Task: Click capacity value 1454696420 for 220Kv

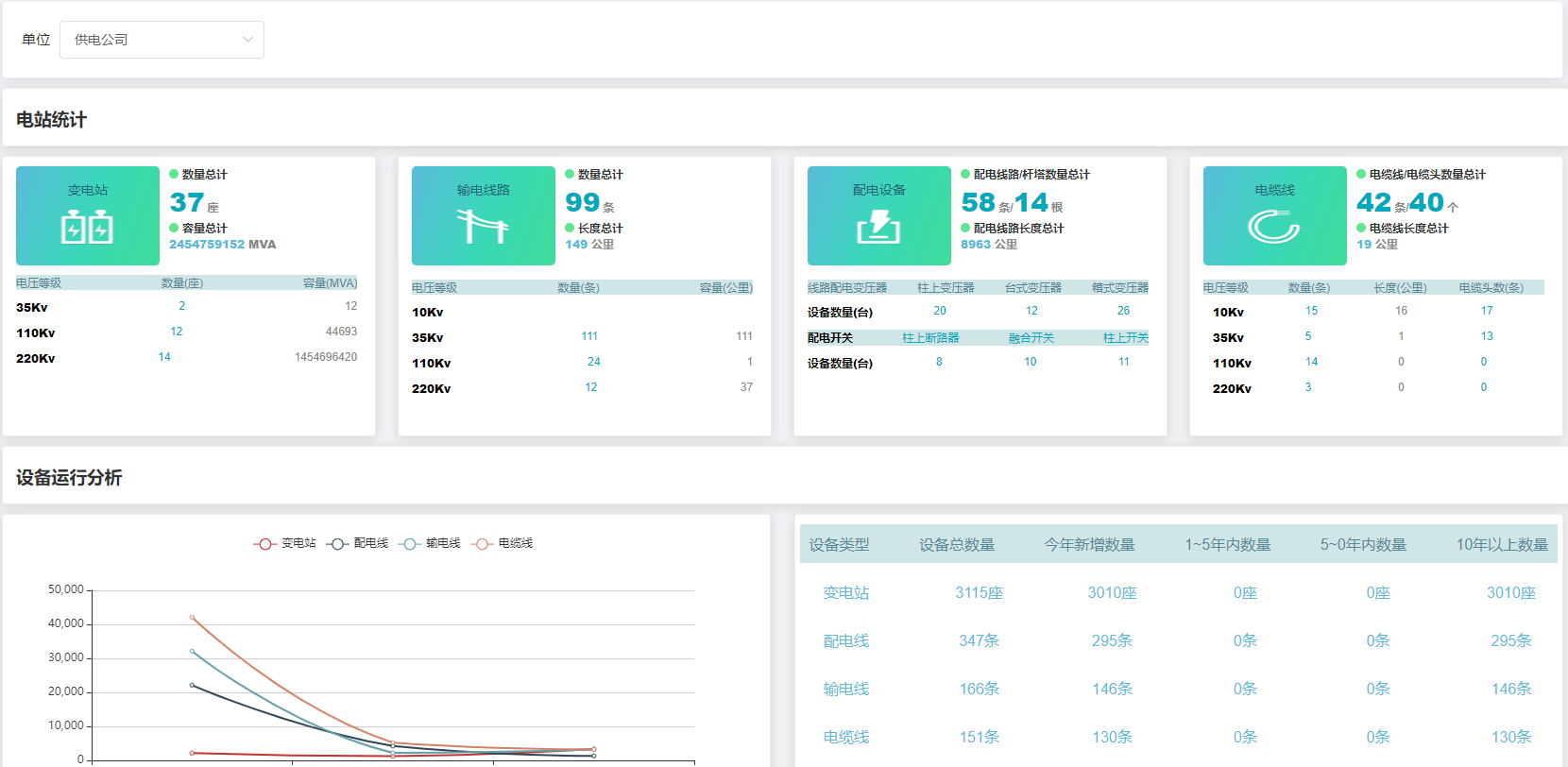Action: [326, 357]
